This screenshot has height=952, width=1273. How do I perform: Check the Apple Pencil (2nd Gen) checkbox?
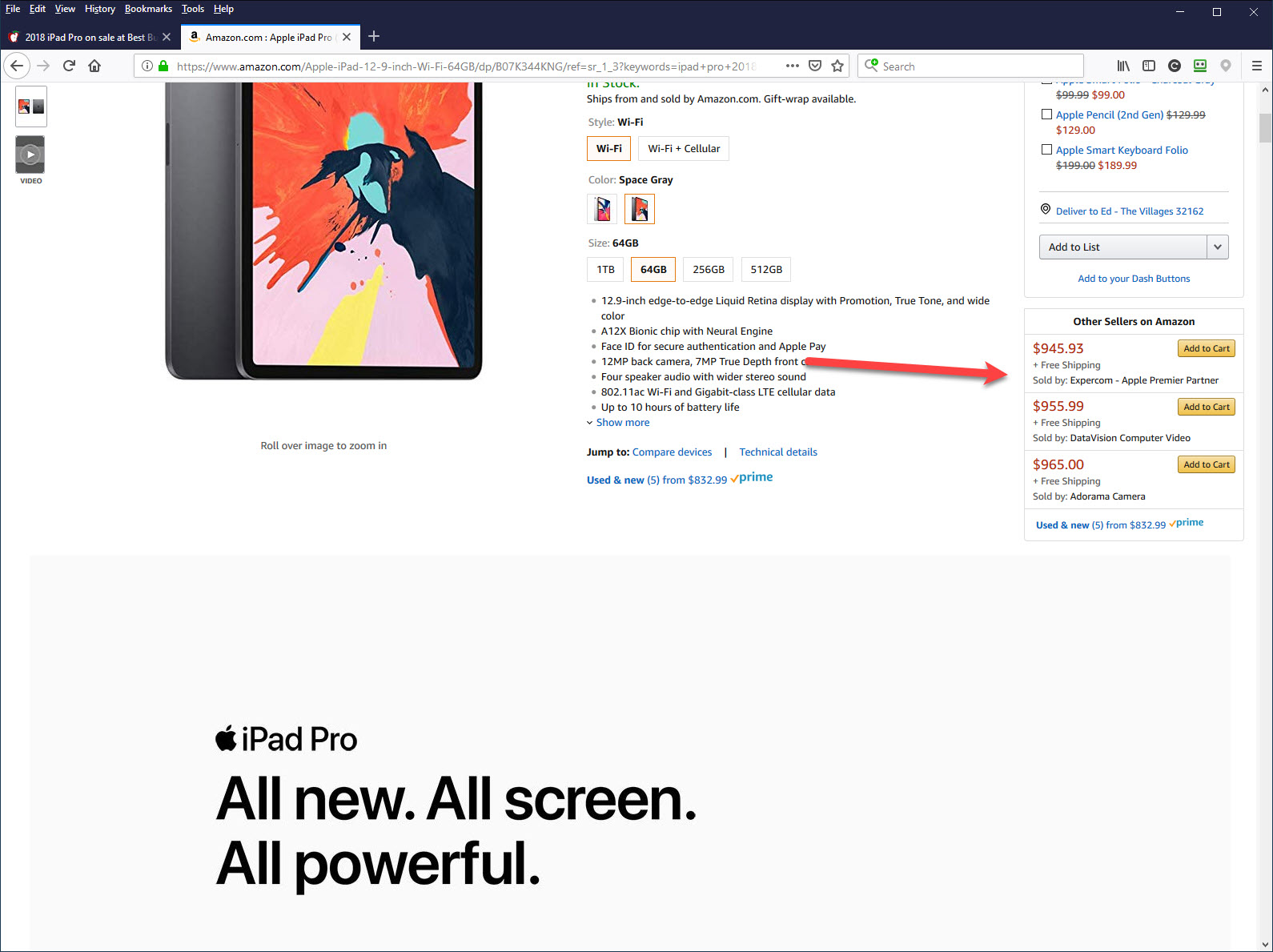[x=1046, y=114]
